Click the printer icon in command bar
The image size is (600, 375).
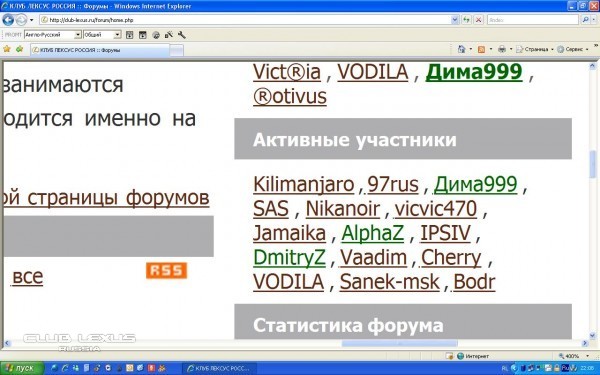pos(502,49)
